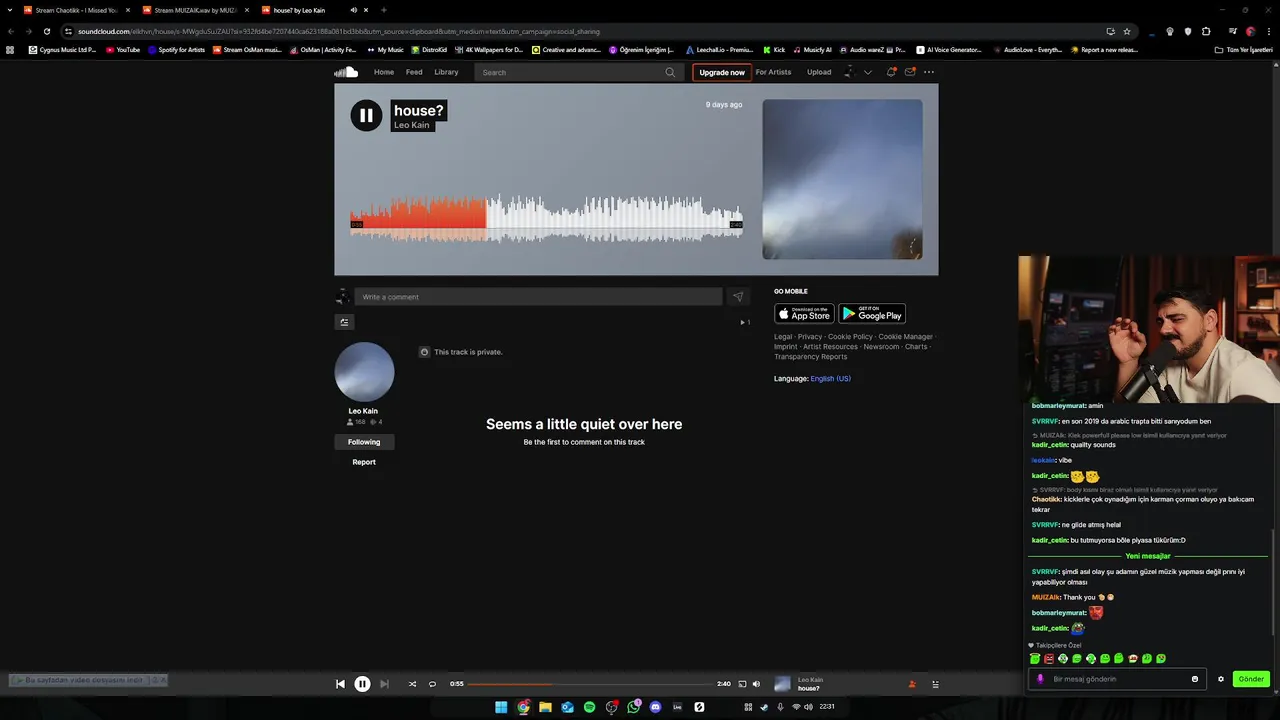The width and height of the screenshot is (1280, 720).
Task: Open SoundCloud messages envelope
Action: [910, 72]
